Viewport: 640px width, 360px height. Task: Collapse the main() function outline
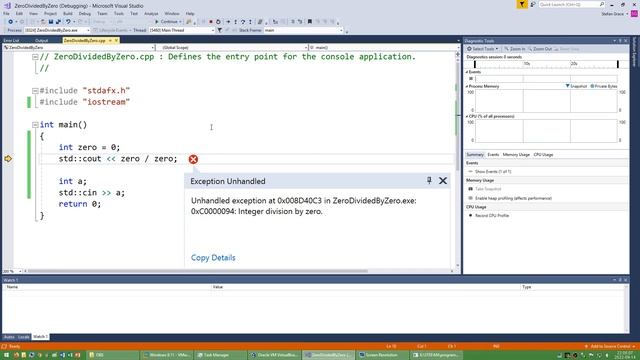point(35,125)
